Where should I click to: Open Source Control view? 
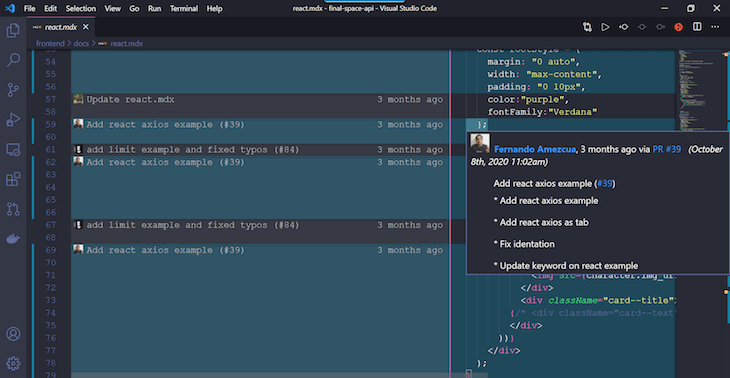[13, 90]
